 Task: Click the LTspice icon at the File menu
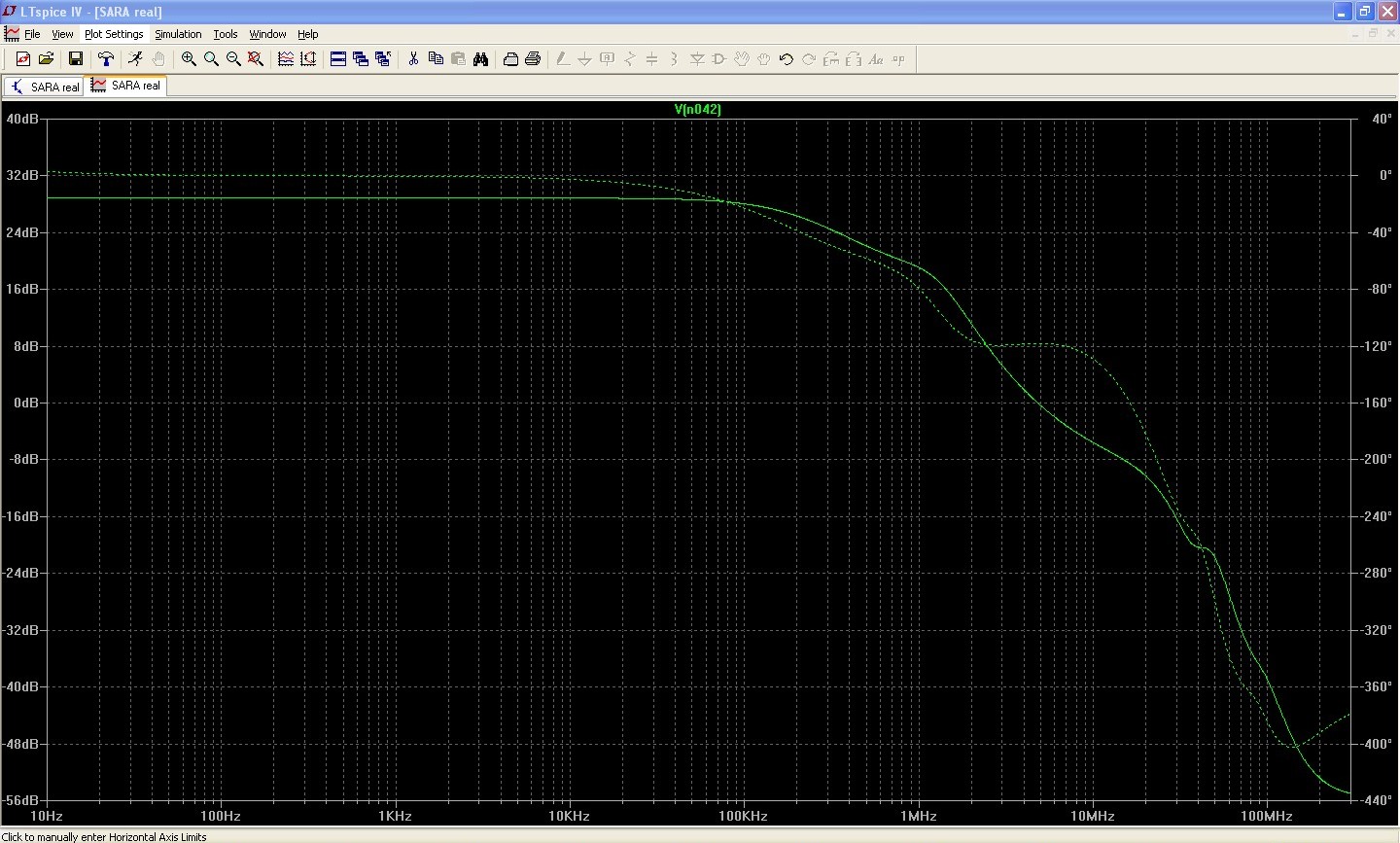(12, 33)
